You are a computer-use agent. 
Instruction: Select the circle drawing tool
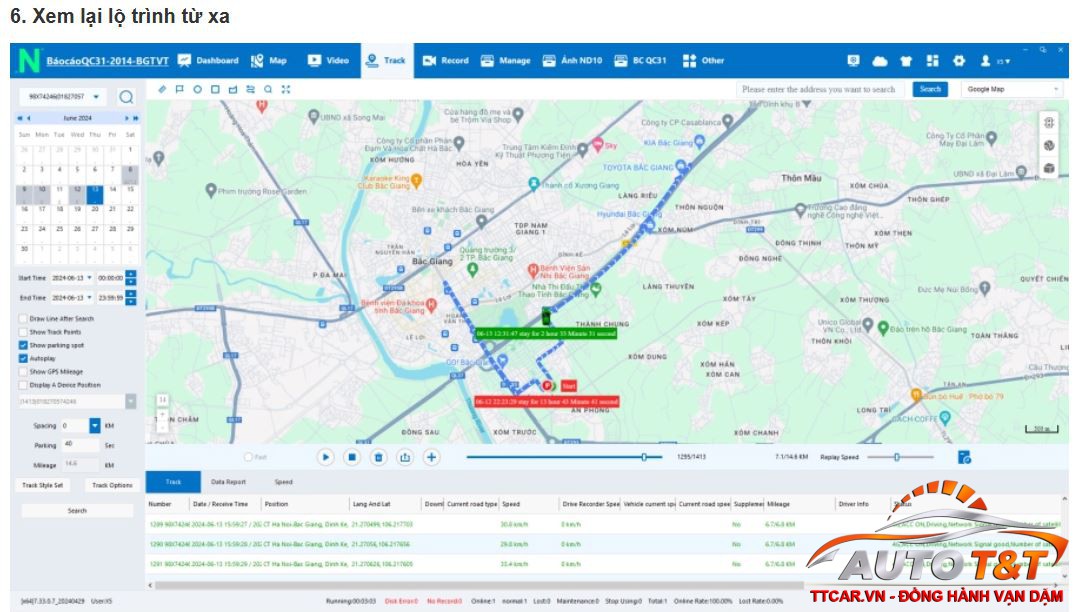tap(198, 89)
